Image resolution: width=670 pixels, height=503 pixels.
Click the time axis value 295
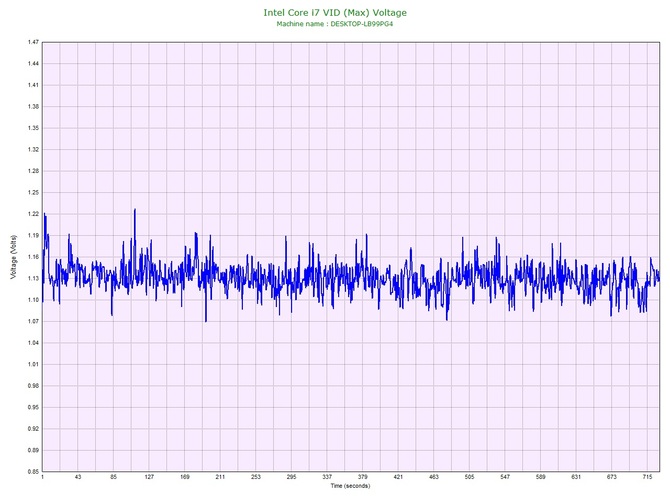pyautogui.click(x=291, y=477)
